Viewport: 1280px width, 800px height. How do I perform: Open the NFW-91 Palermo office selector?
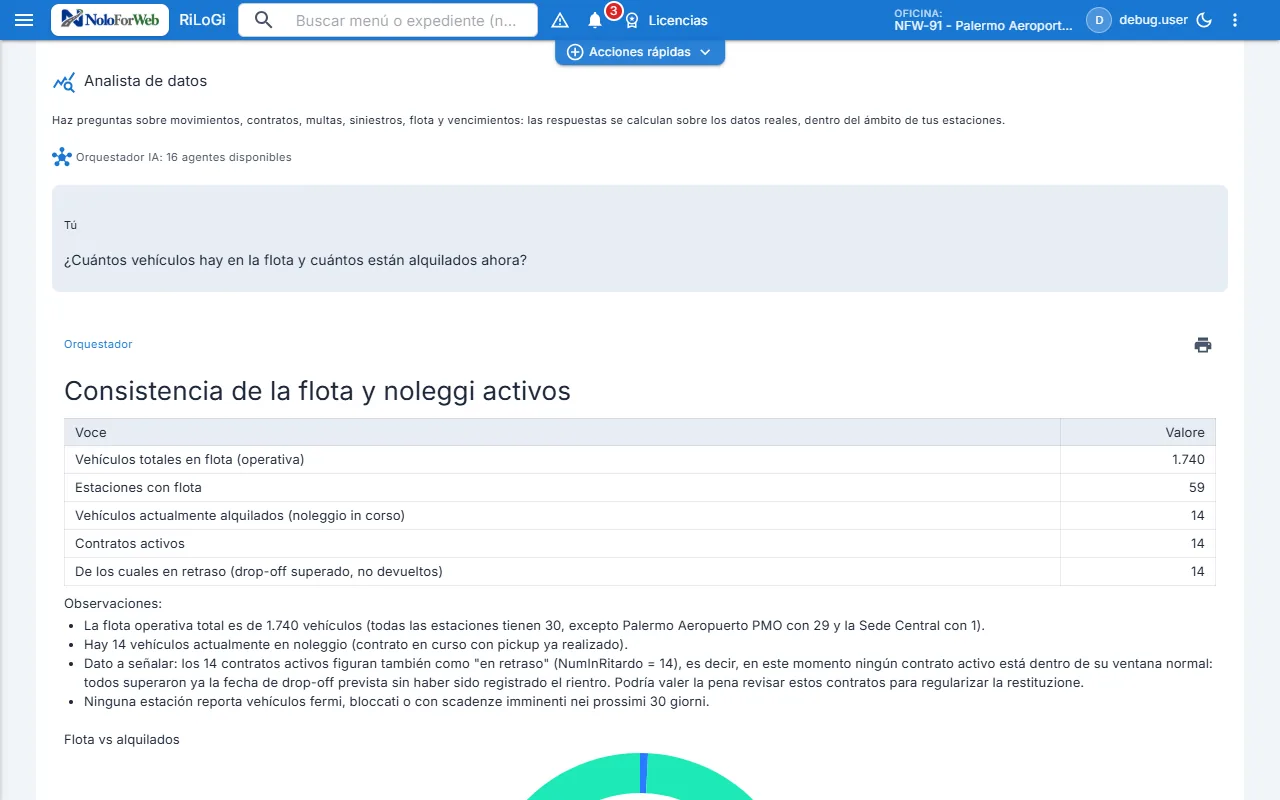[x=983, y=20]
